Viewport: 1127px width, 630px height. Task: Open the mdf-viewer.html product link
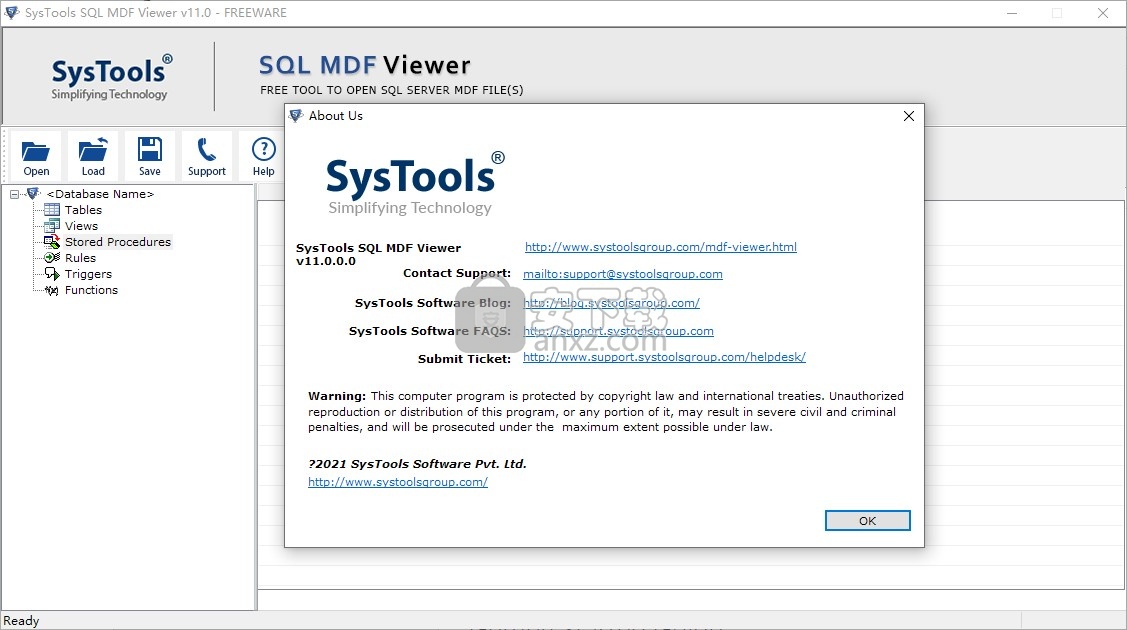(661, 247)
